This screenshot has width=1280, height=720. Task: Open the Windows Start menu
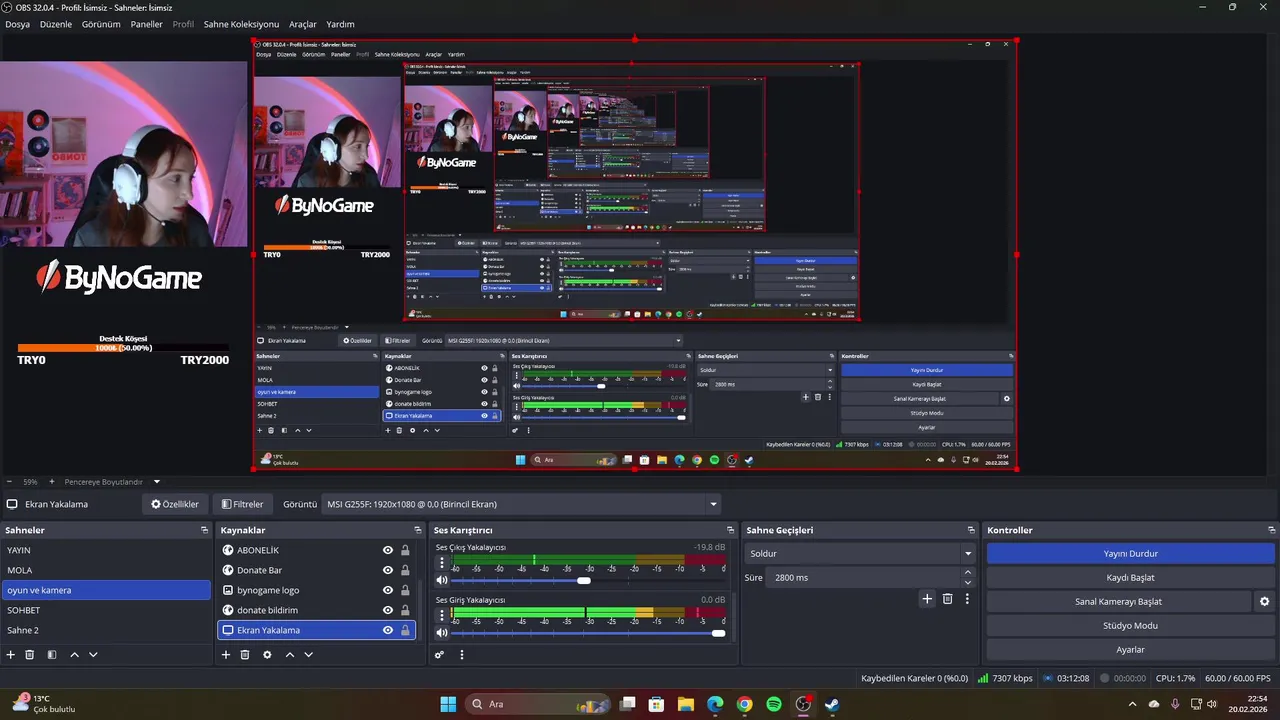click(448, 704)
